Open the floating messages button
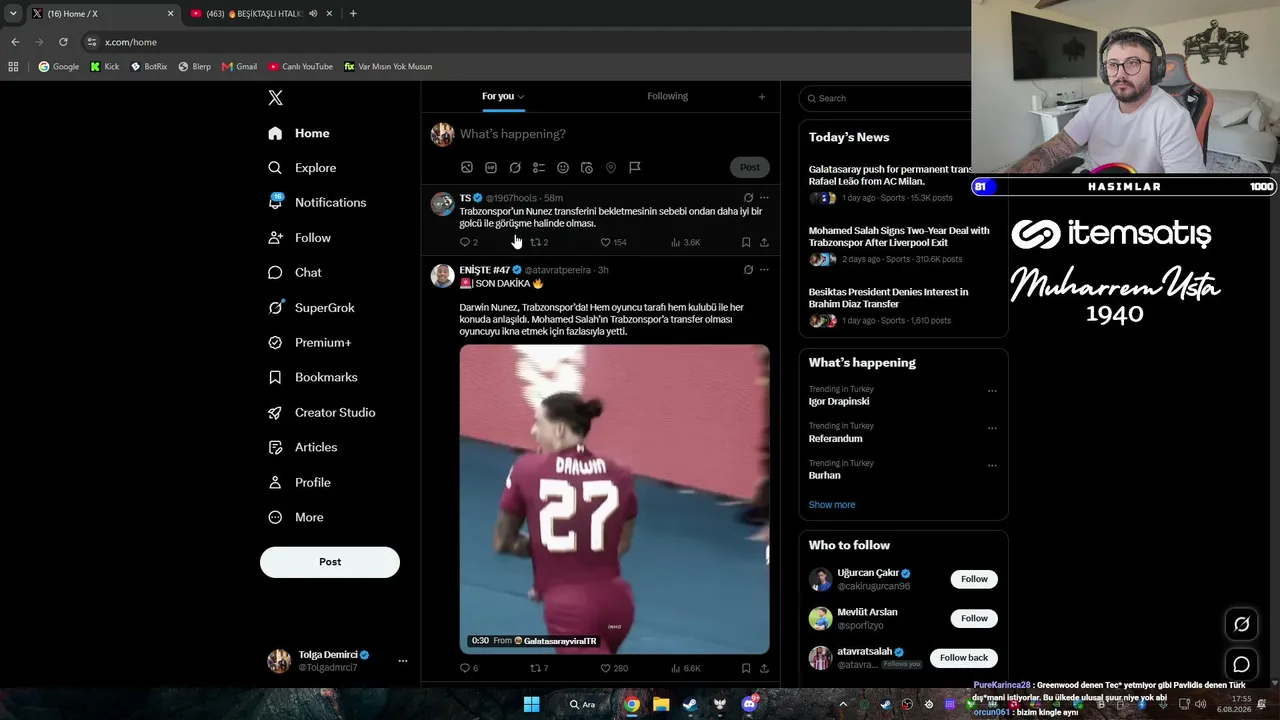This screenshot has height=720, width=1280. click(x=1241, y=664)
